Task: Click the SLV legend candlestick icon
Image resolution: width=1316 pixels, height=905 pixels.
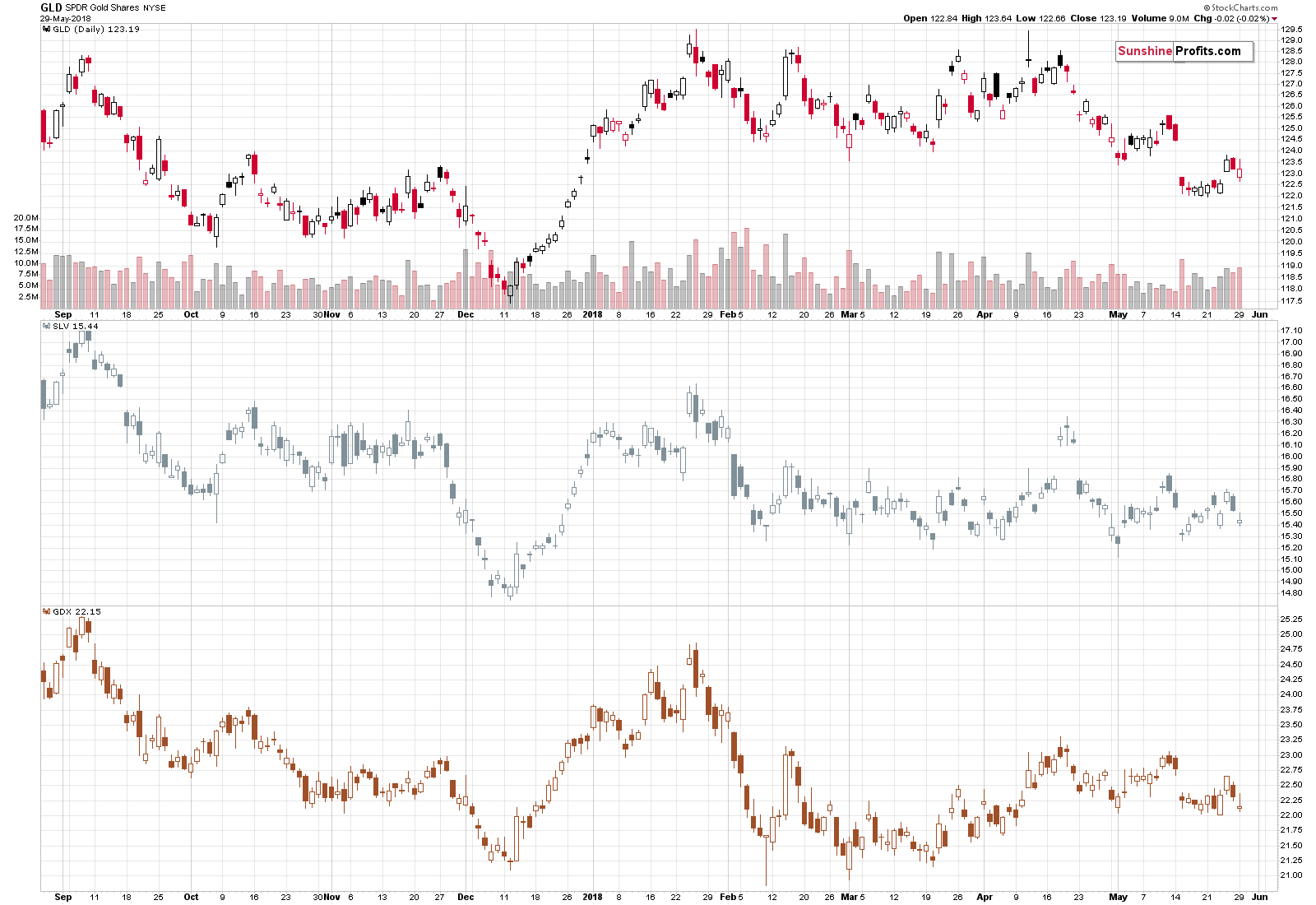Action: coord(47,326)
